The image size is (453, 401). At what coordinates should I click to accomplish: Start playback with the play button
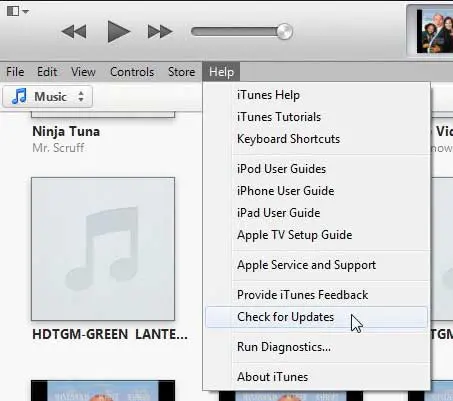coord(118,32)
